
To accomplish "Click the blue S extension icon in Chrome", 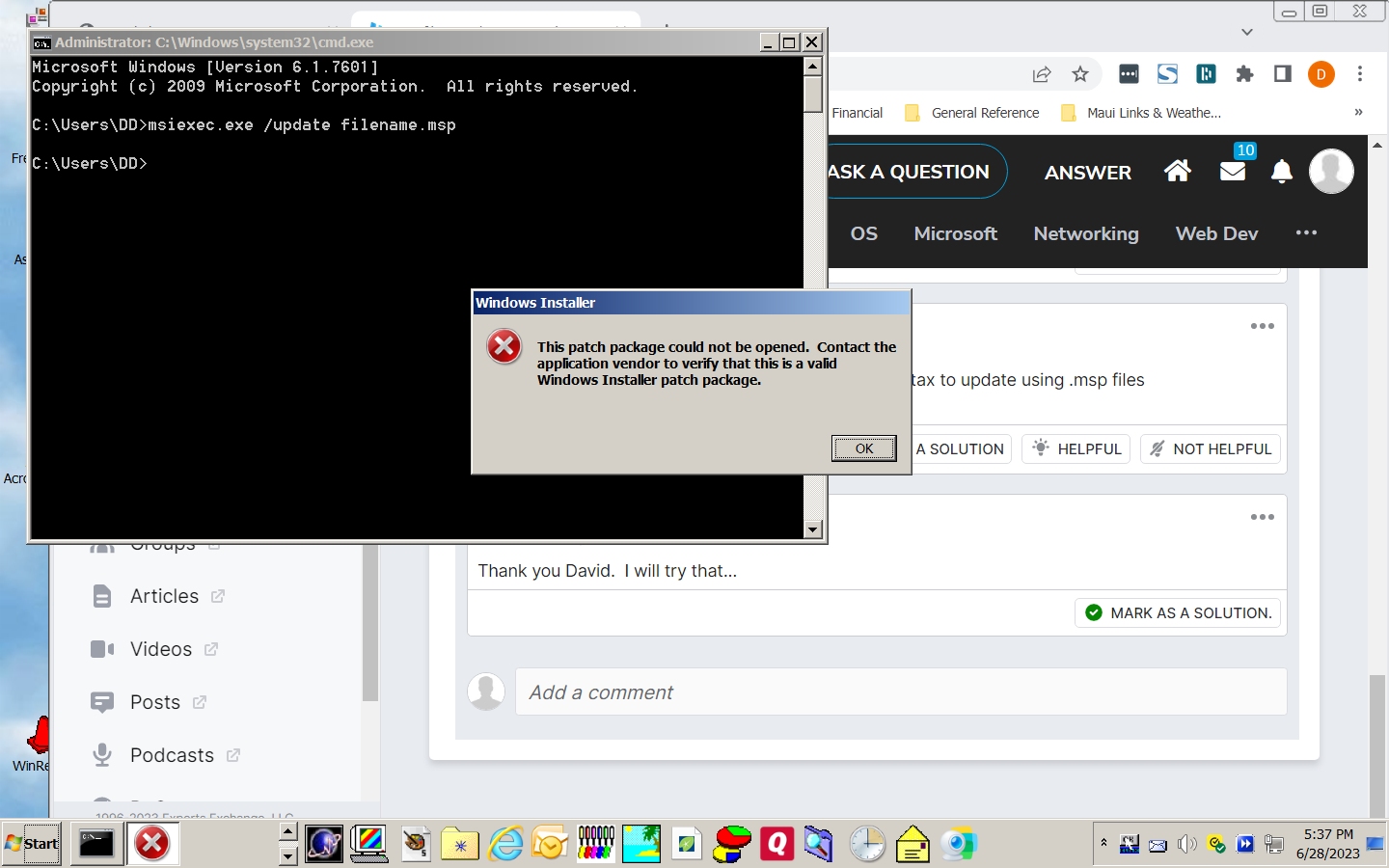I will click(x=1167, y=74).
